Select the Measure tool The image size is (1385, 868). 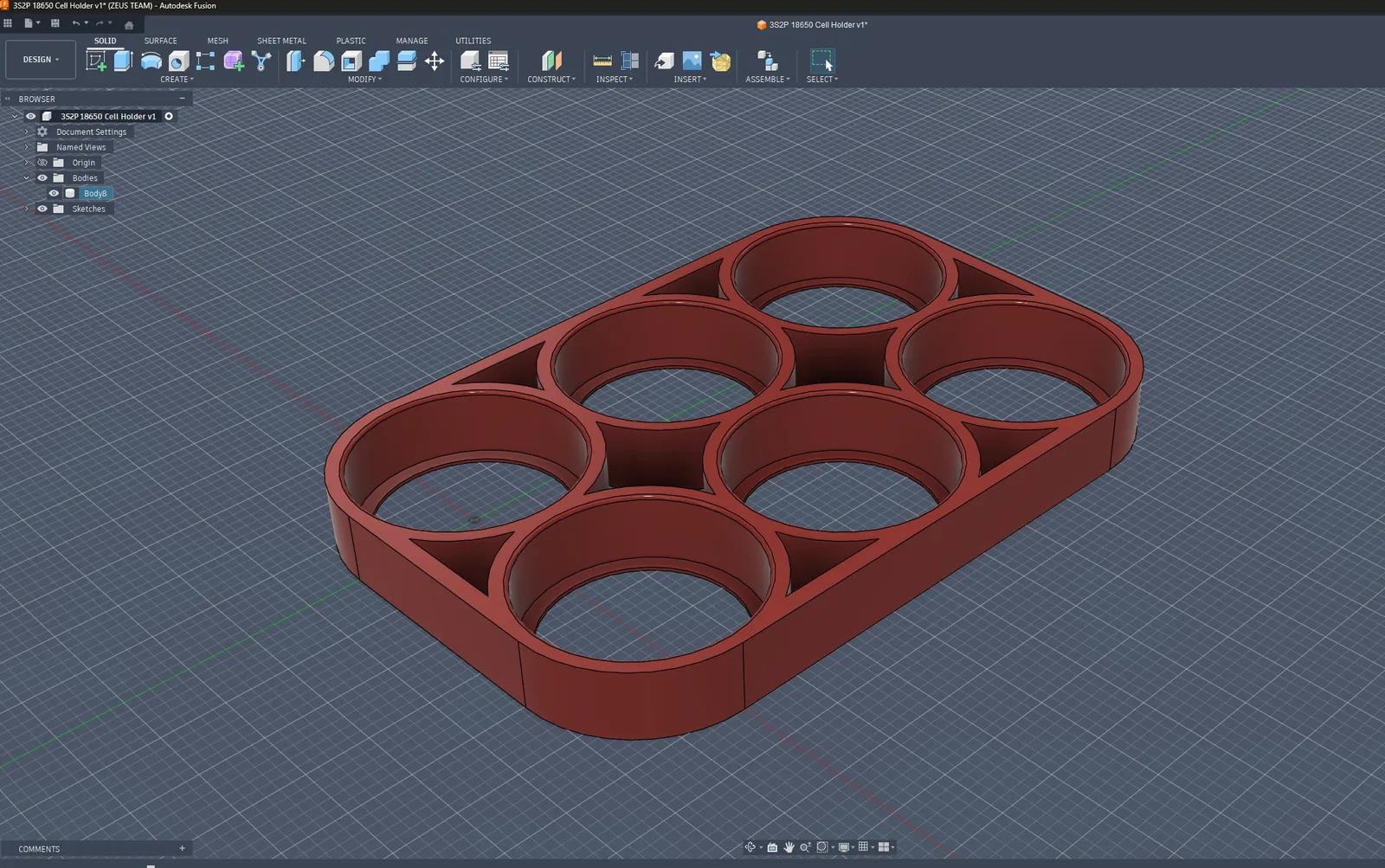tap(602, 61)
